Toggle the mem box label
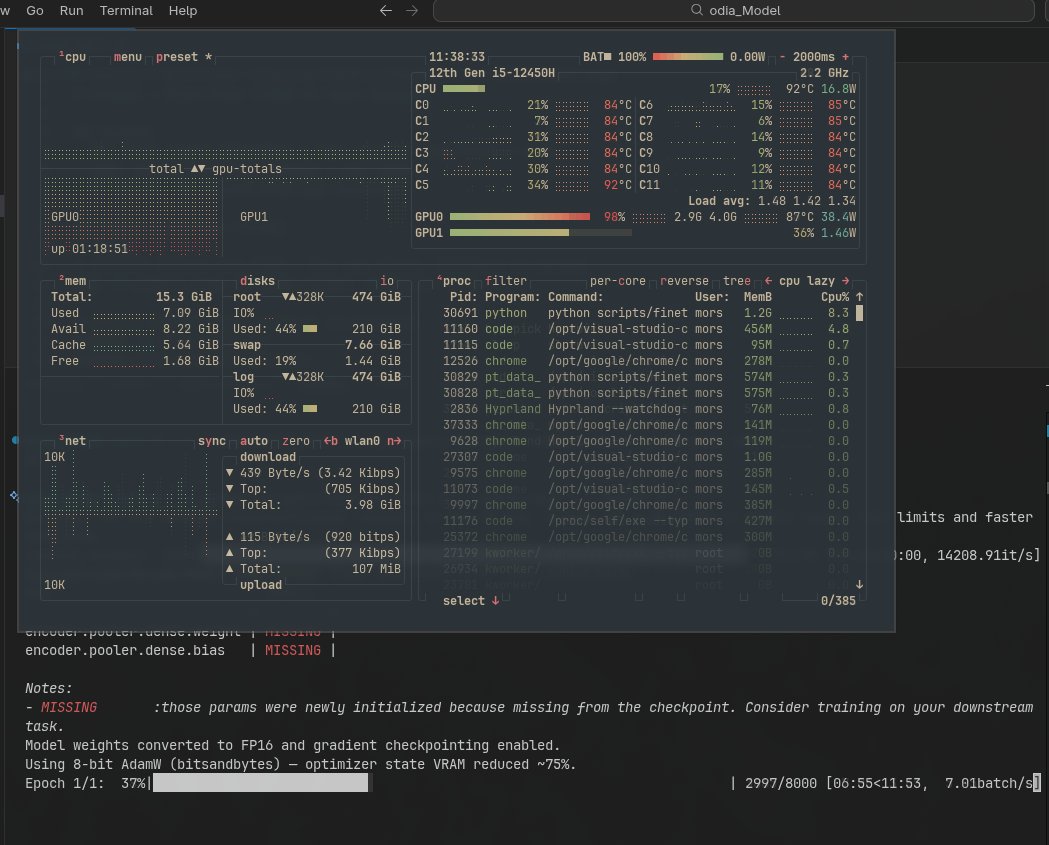Image resolution: width=1049 pixels, height=845 pixels. [72, 281]
